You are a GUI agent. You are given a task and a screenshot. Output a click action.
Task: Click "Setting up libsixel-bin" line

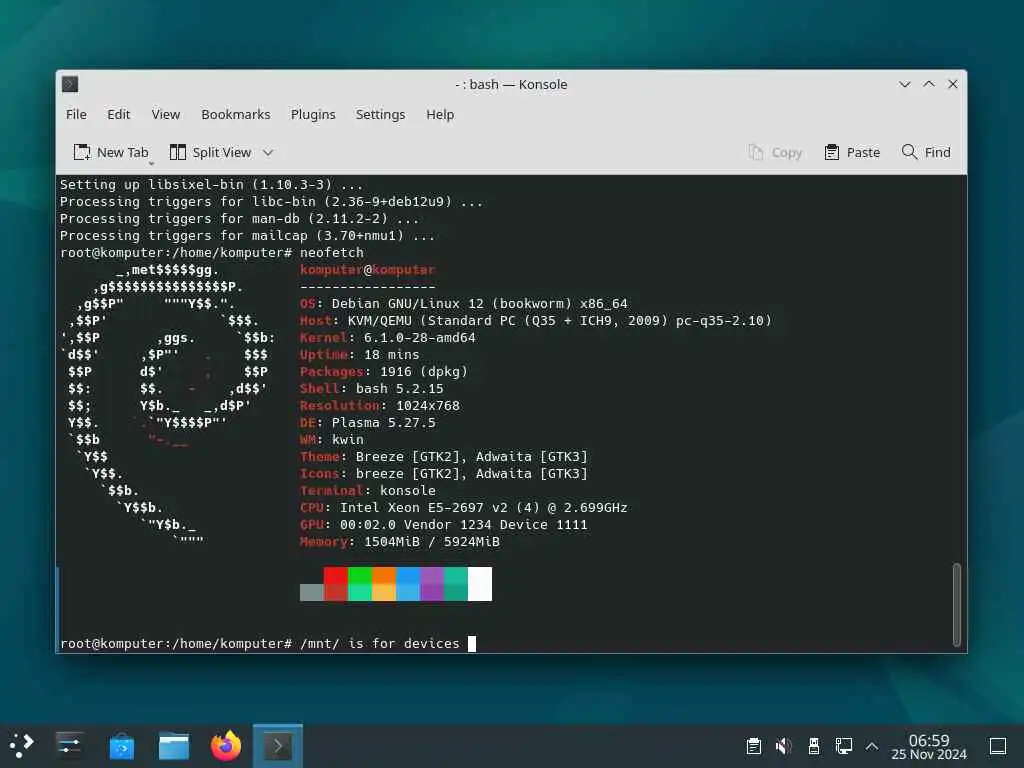[x=211, y=185]
